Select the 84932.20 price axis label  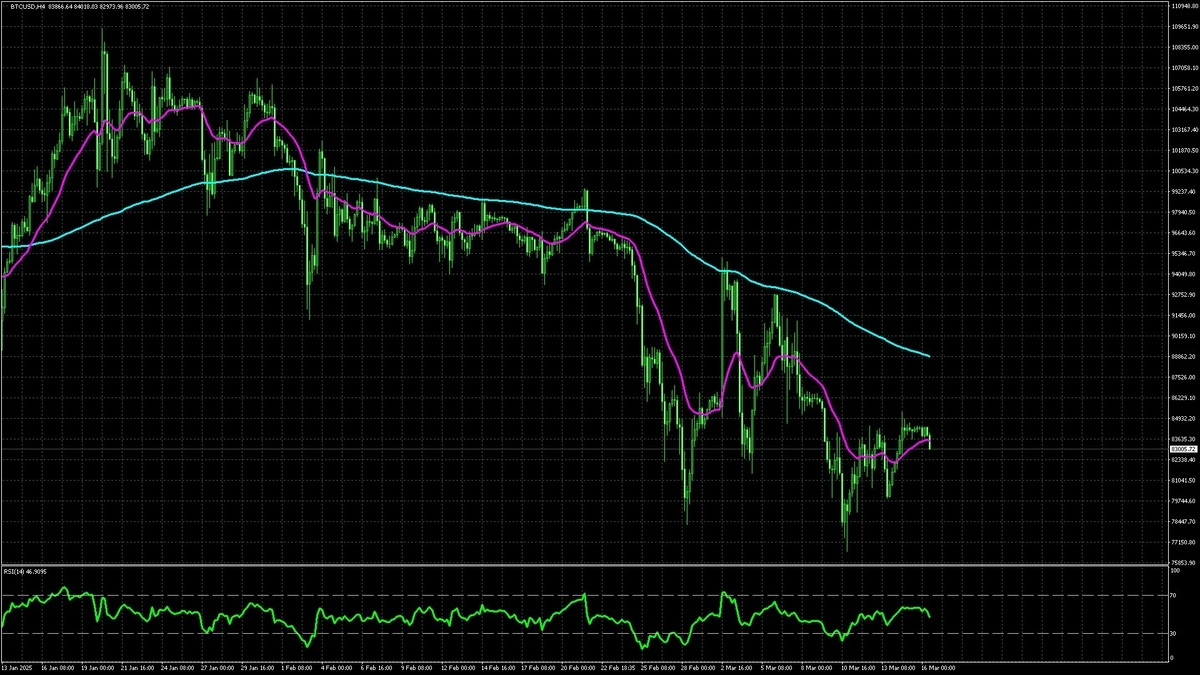pos(1183,418)
